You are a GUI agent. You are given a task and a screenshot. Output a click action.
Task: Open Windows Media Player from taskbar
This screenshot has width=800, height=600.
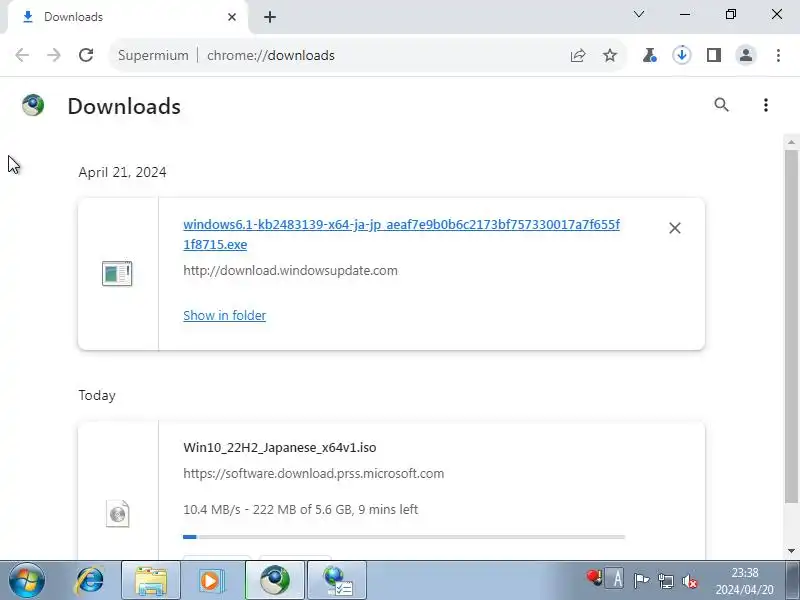pyautogui.click(x=211, y=581)
